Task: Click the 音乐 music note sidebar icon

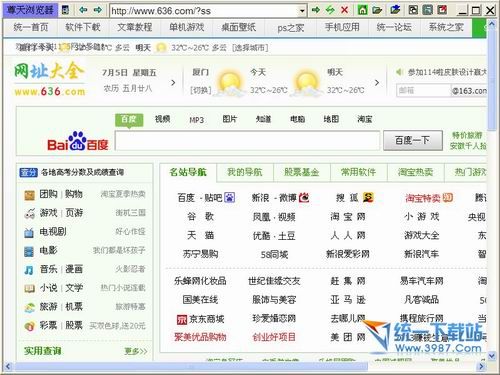Action: (29, 270)
